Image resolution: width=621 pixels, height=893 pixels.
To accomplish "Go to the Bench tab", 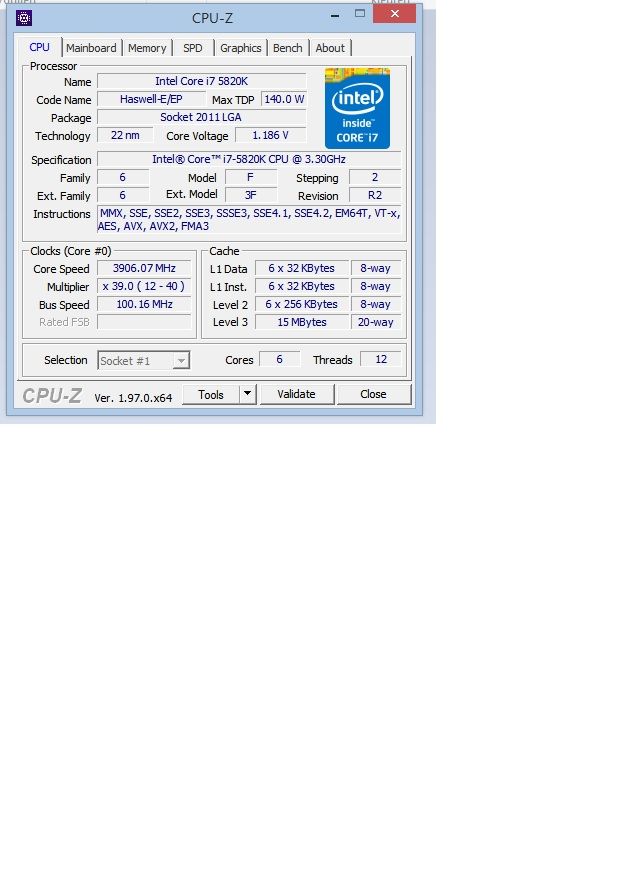I will (288, 48).
